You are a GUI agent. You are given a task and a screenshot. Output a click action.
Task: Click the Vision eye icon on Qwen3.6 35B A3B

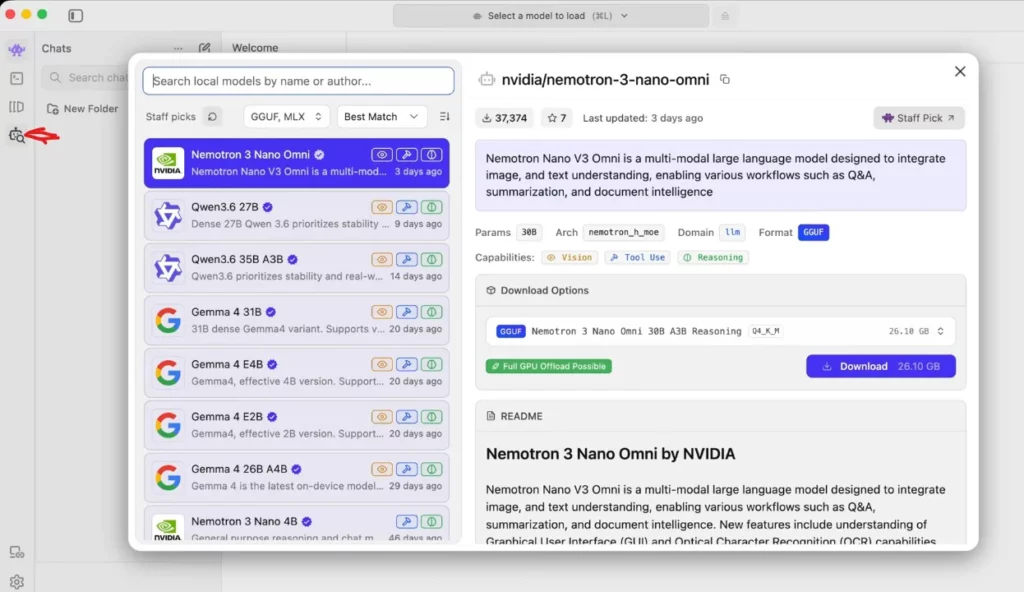pyautogui.click(x=381, y=259)
